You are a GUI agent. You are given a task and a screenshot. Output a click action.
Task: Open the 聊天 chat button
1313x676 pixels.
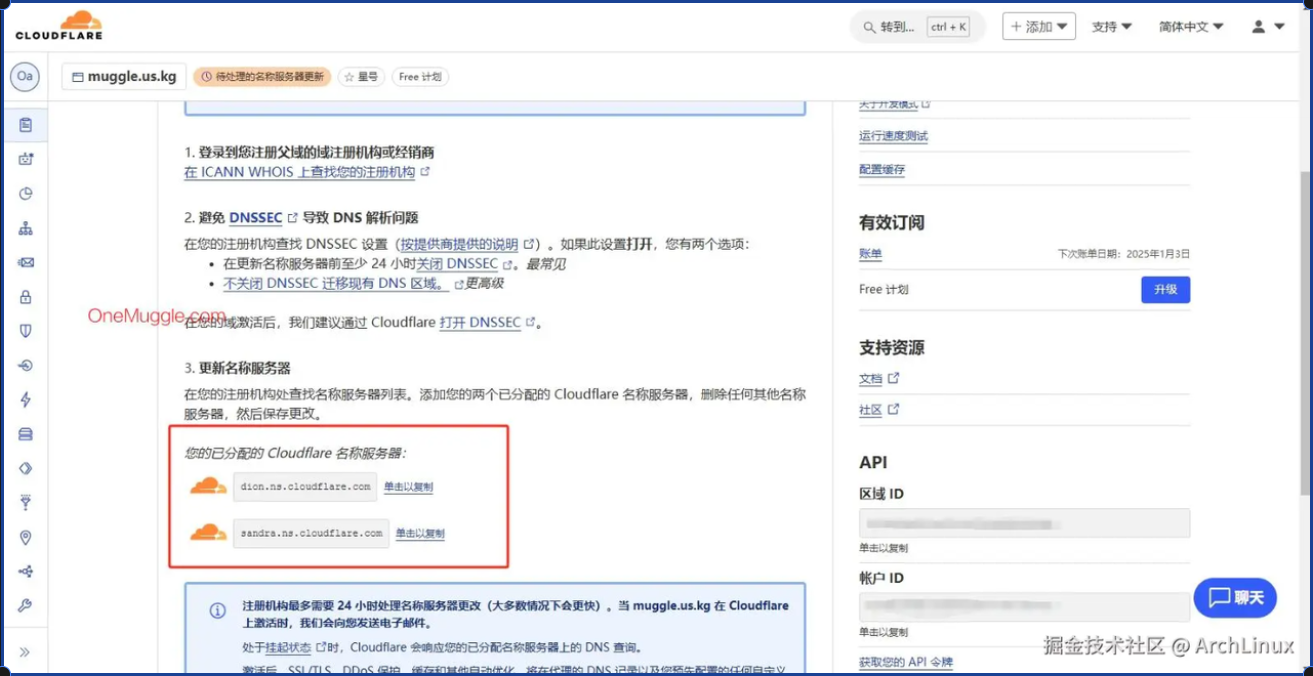coord(1235,598)
